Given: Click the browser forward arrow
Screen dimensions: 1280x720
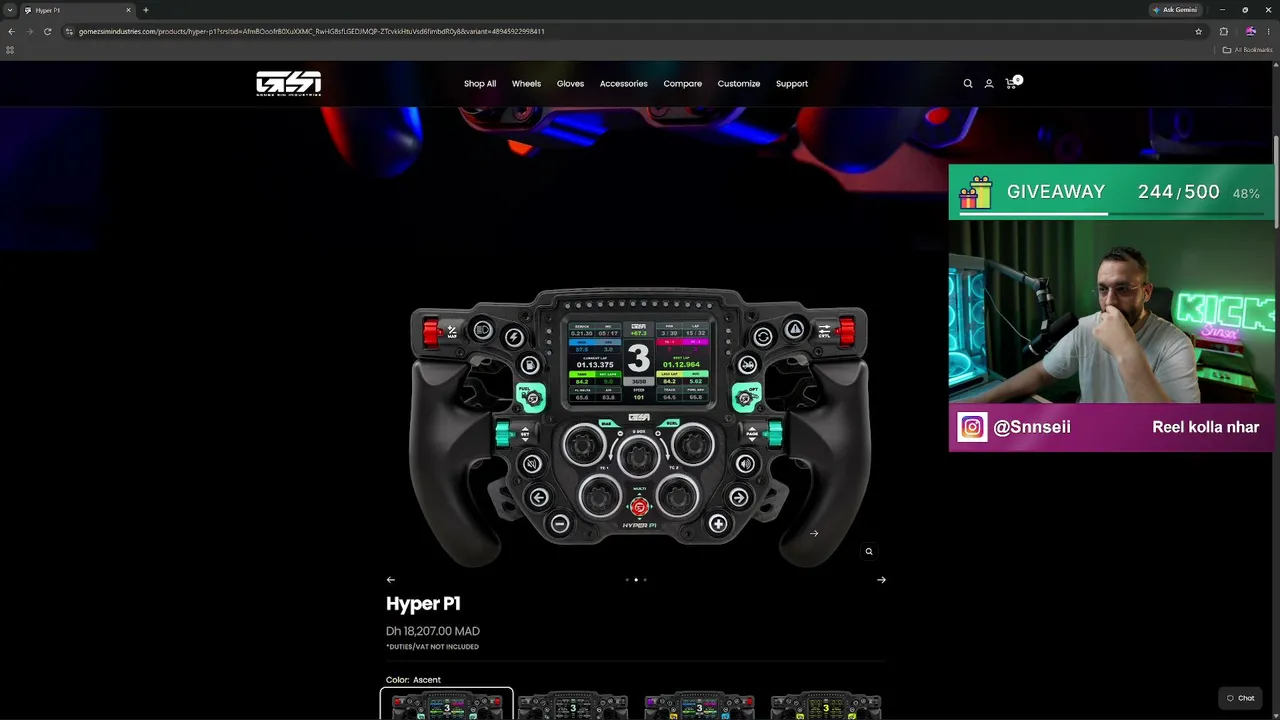Looking at the screenshot, I should pyautogui.click(x=29, y=31).
